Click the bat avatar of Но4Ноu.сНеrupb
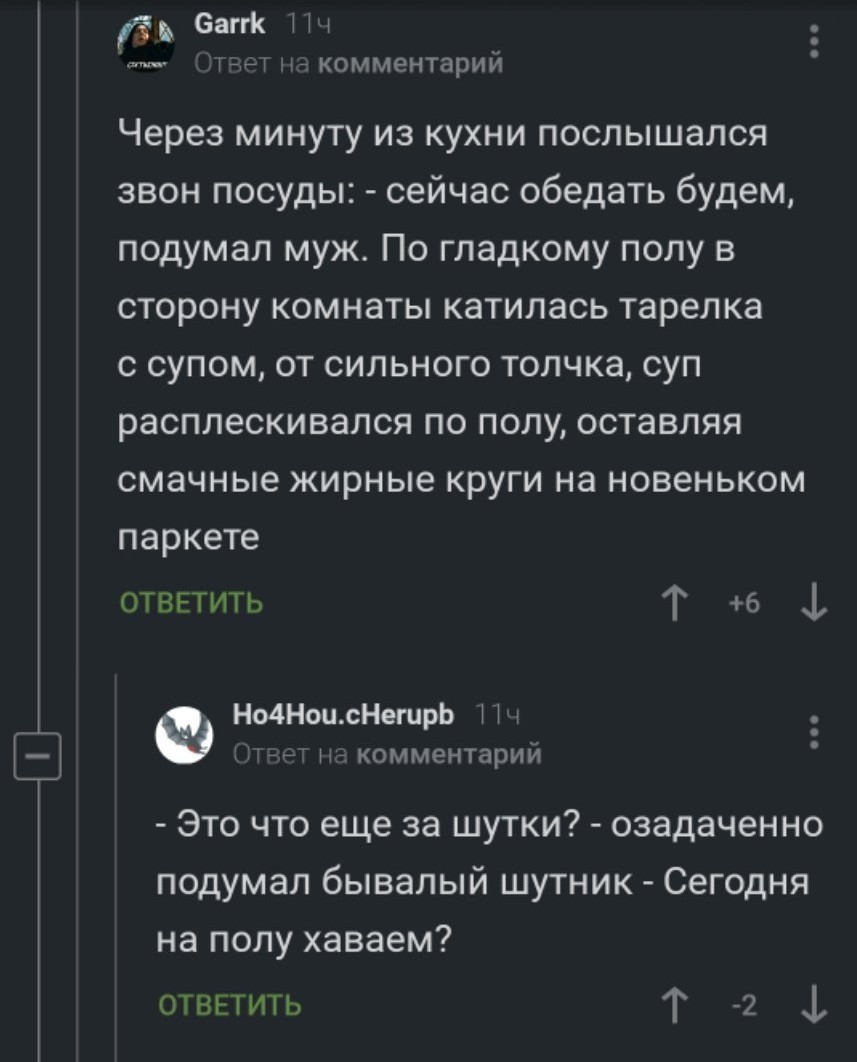The height and width of the screenshot is (1062, 857). click(186, 734)
